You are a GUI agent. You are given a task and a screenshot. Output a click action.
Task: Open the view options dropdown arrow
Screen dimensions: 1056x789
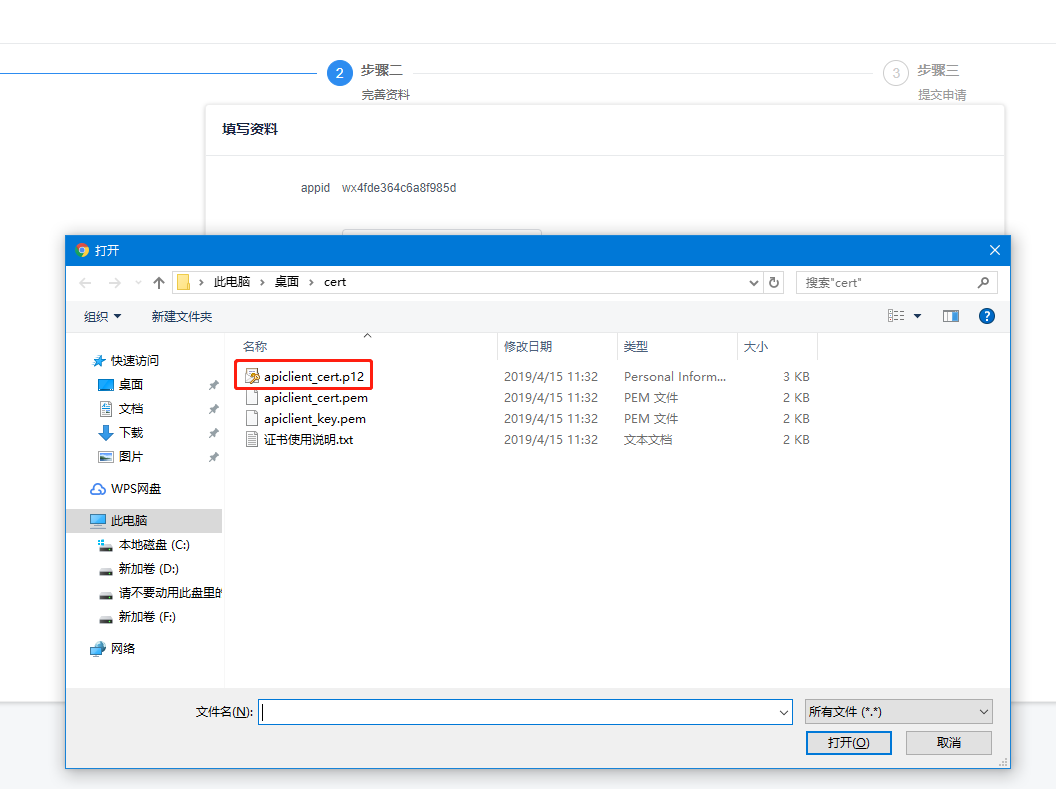pyautogui.click(x=917, y=316)
